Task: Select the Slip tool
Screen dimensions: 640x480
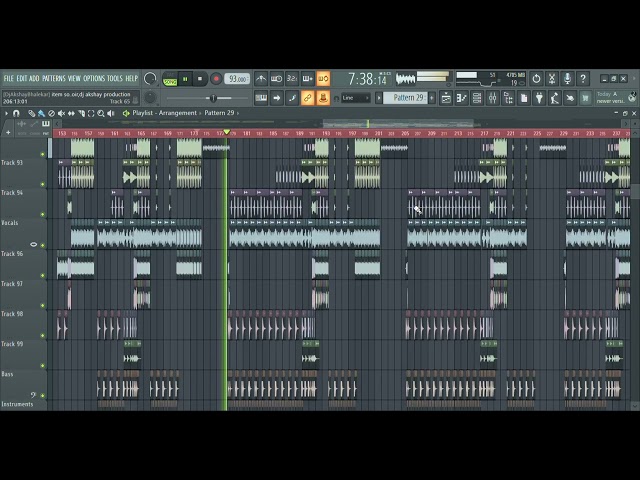Action: coord(71,113)
